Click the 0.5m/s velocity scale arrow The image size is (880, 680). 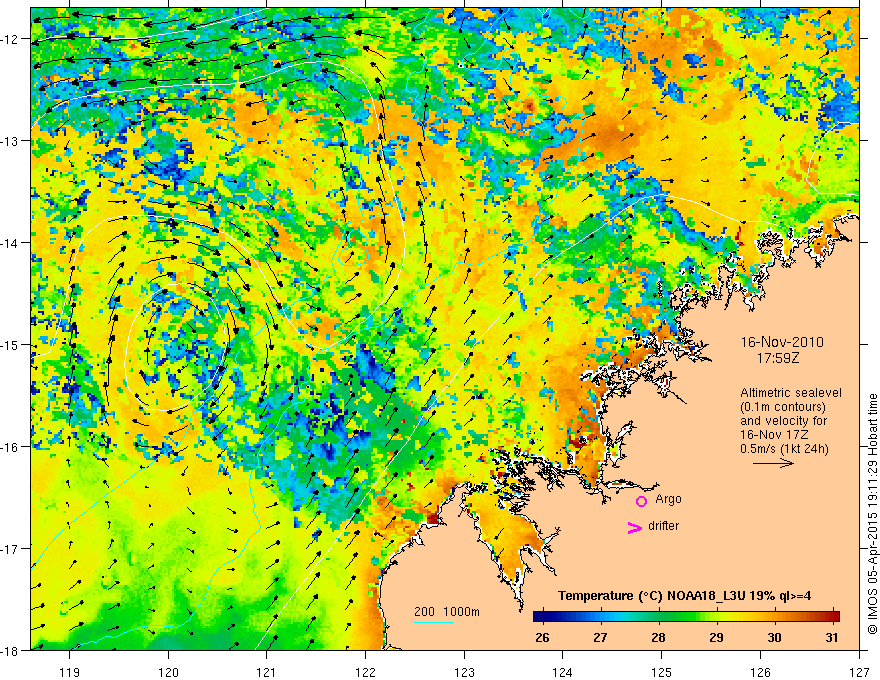[773, 463]
